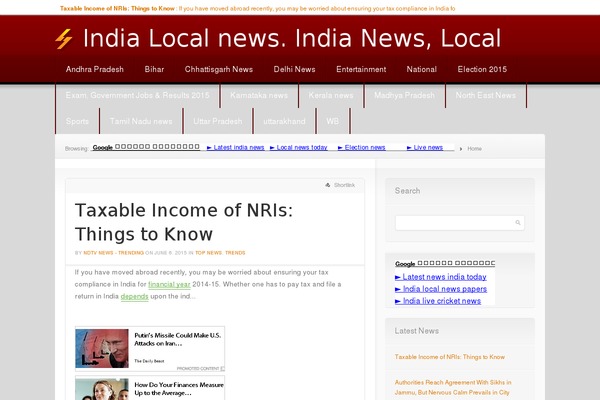Select Madhya Pradesh in the menu
The image size is (600, 400).
pyautogui.click(x=404, y=95)
